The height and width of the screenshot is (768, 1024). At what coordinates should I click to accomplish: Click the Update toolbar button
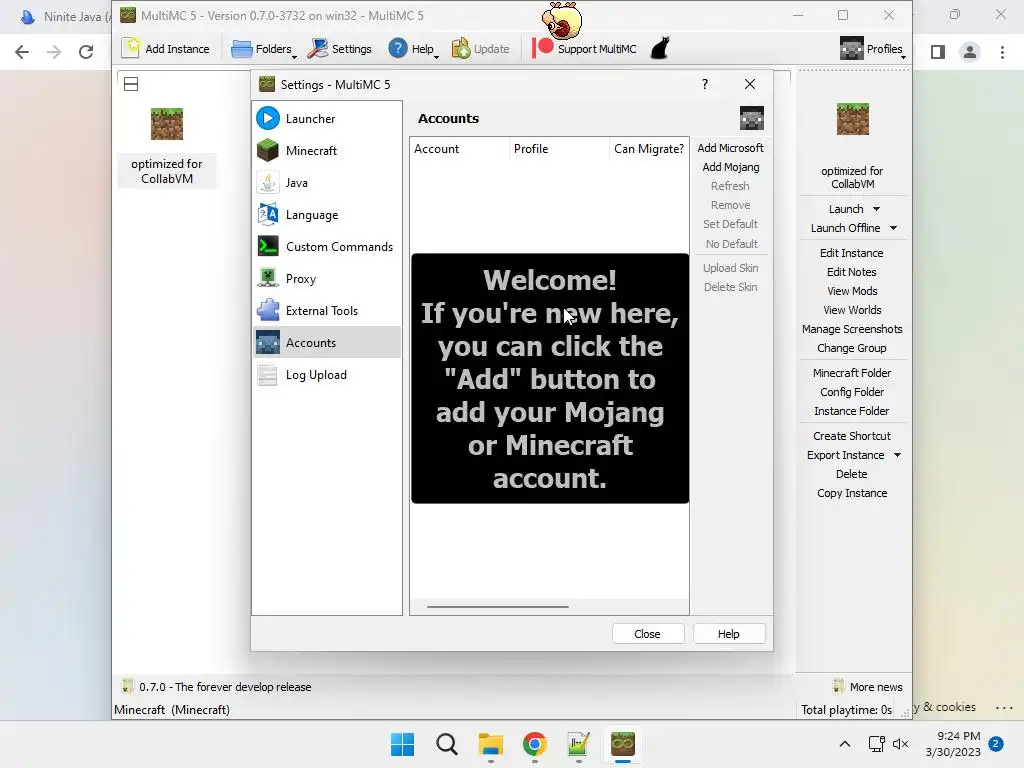481,49
